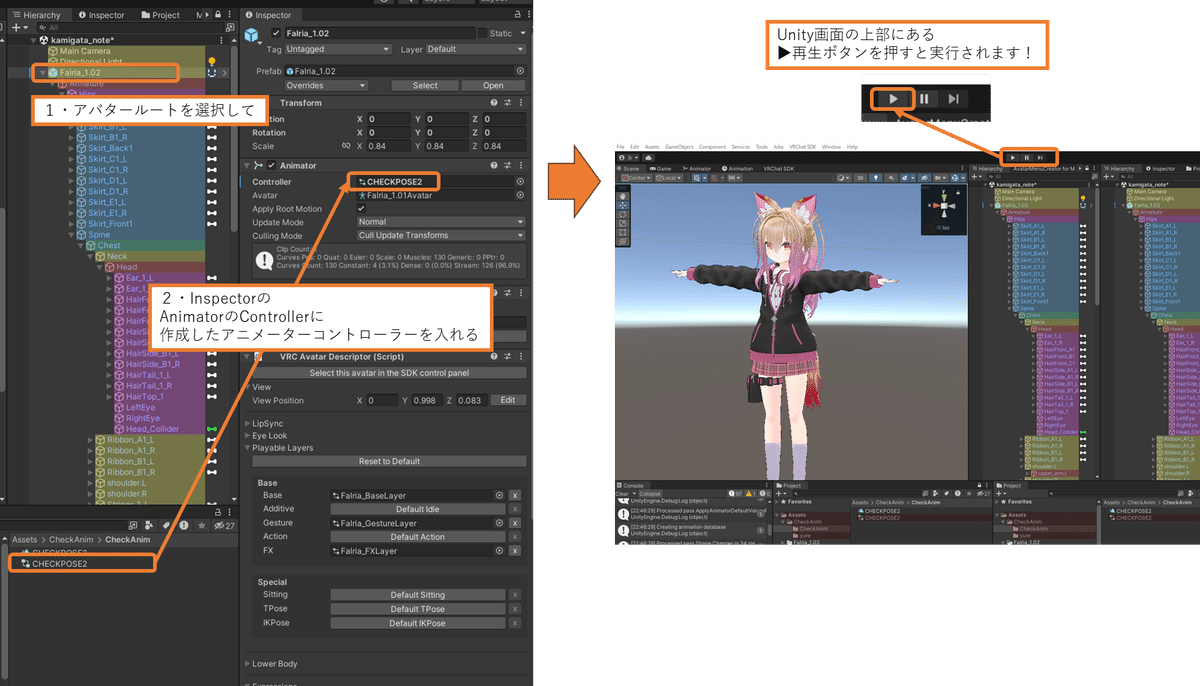Click the bone icon beside Skirt_Front1

212,224
